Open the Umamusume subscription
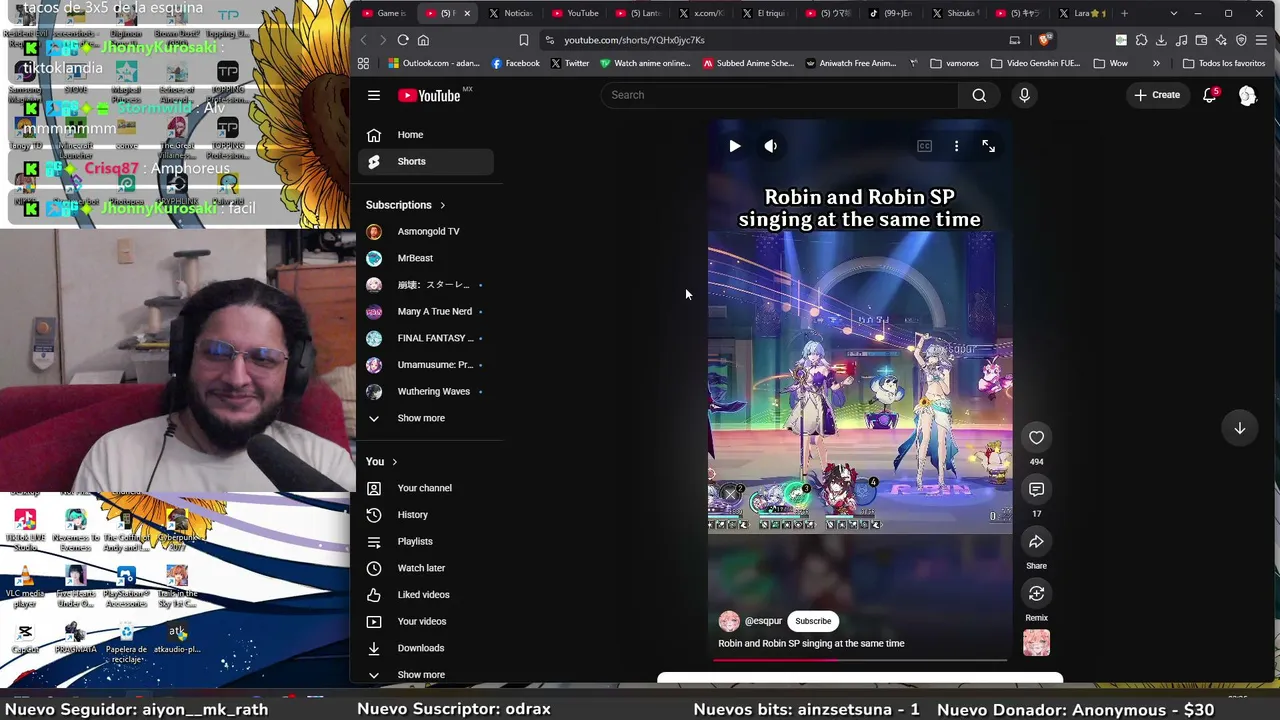 tap(426, 365)
